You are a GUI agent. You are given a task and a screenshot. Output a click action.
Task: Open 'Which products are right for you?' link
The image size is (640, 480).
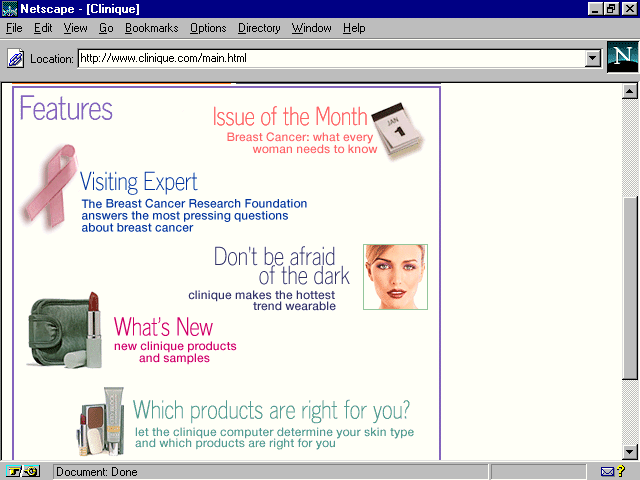tap(271, 410)
